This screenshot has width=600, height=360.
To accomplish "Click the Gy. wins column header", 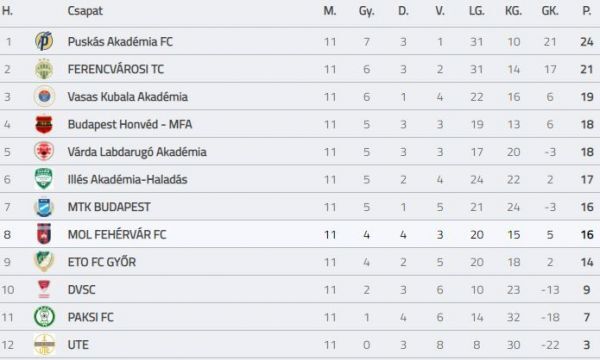I will (366, 11).
